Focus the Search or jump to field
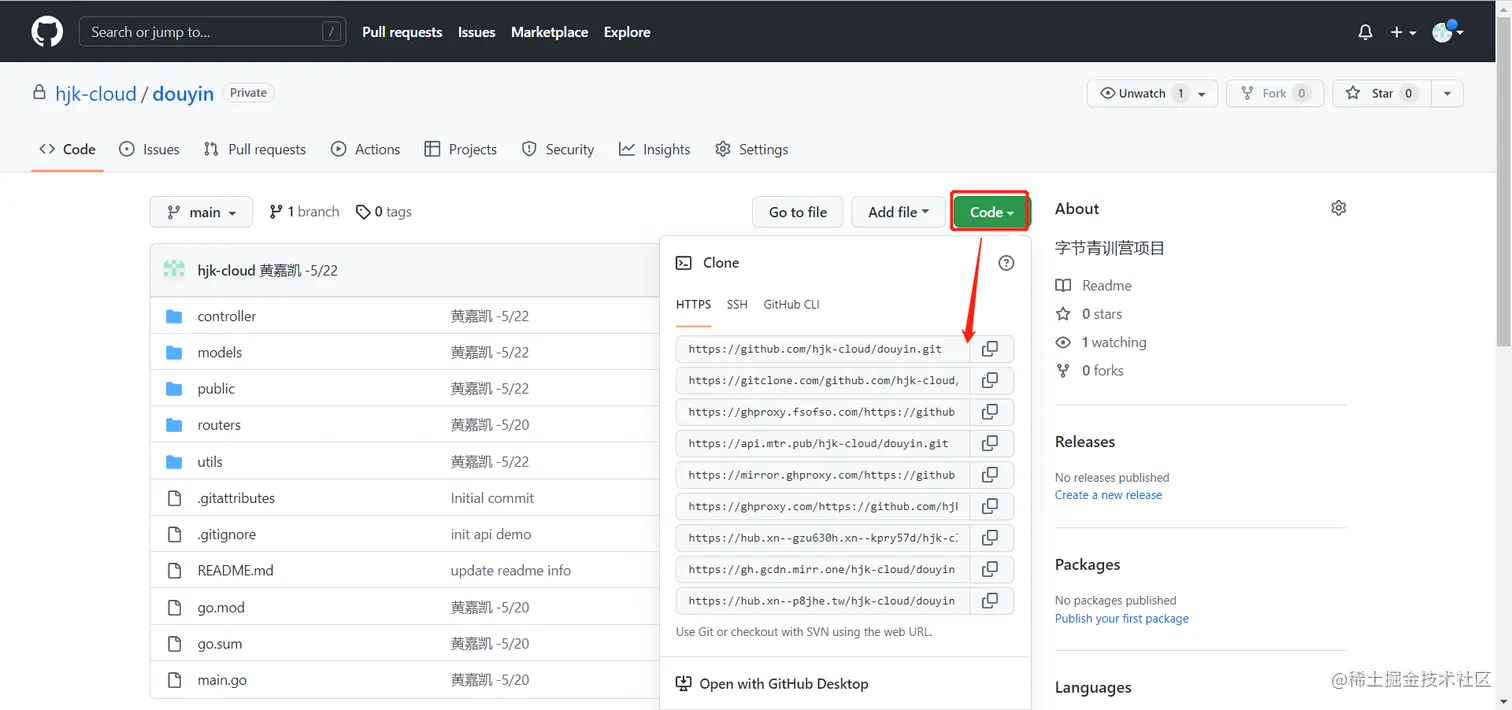Image resolution: width=1512 pixels, height=710 pixels. pyautogui.click(x=213, y=32)
